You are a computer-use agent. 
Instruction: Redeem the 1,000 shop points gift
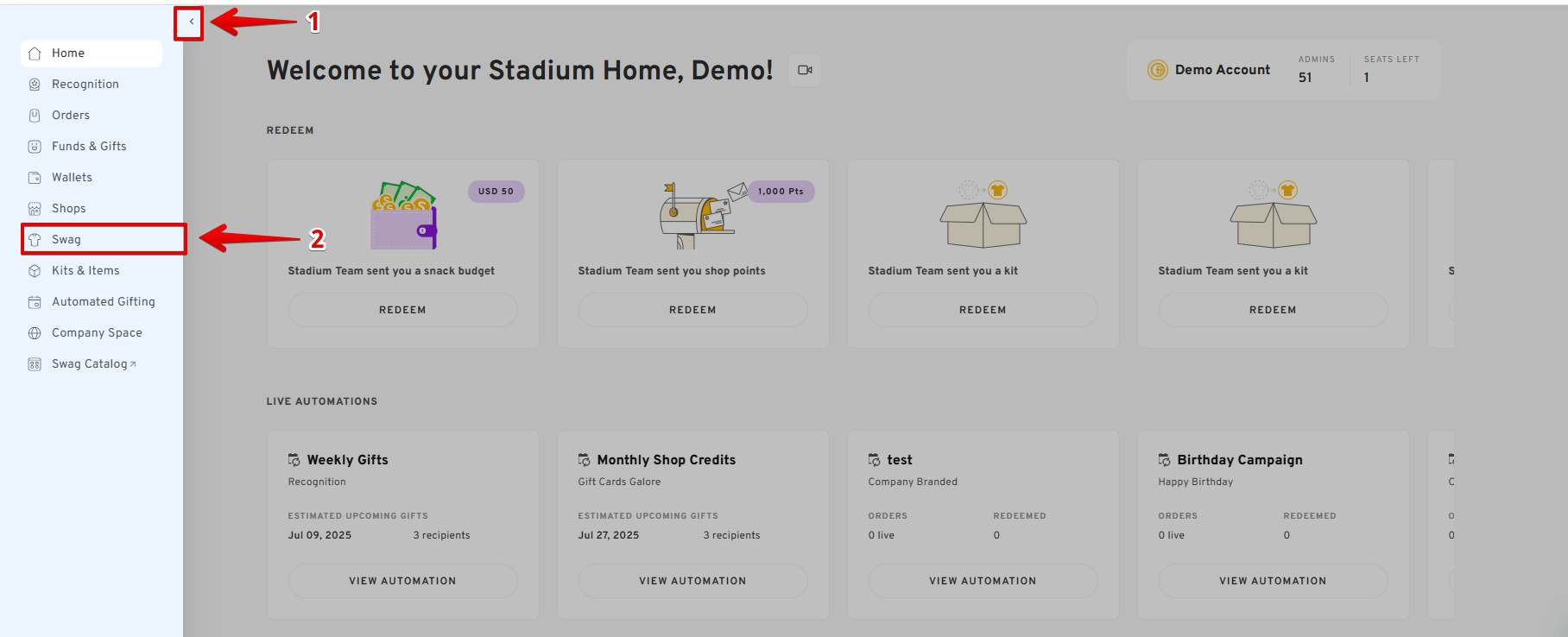click(x=692, y=310)
